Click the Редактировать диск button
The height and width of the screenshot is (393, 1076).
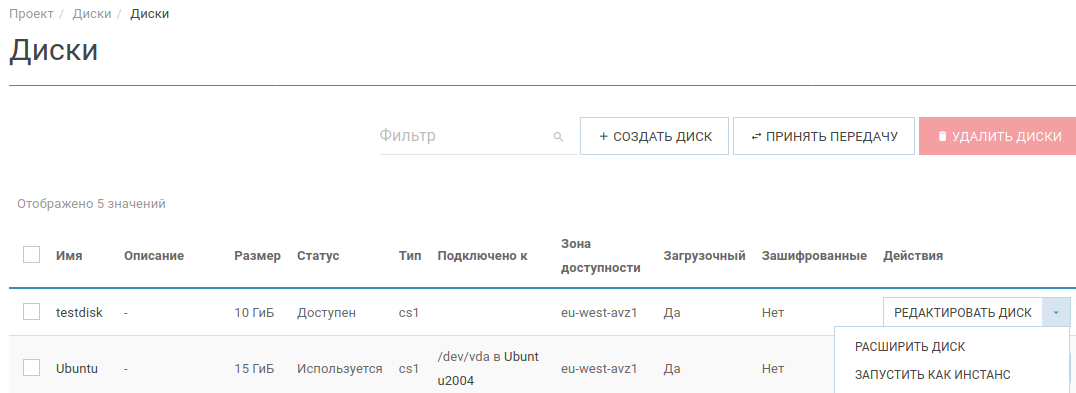963,313
